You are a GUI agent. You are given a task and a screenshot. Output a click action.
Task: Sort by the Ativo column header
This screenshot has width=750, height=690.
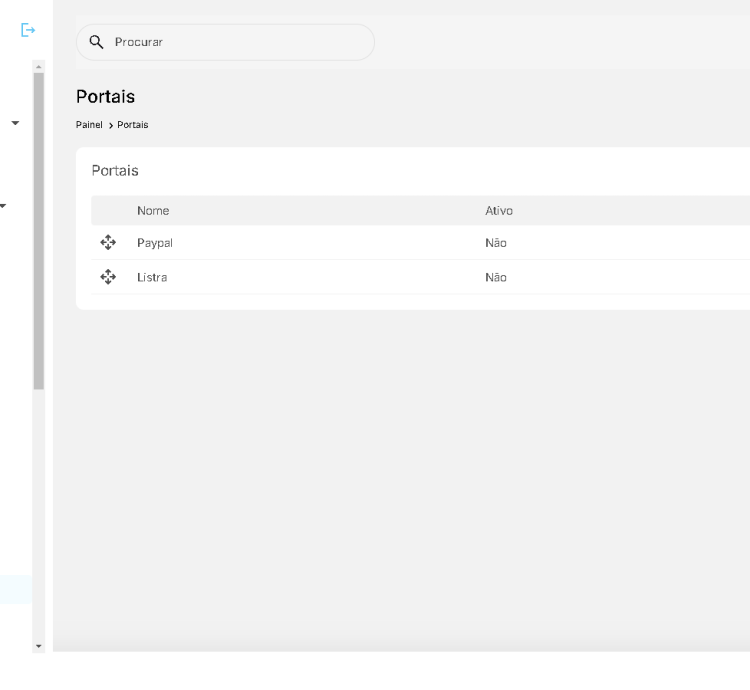(498, 211)
